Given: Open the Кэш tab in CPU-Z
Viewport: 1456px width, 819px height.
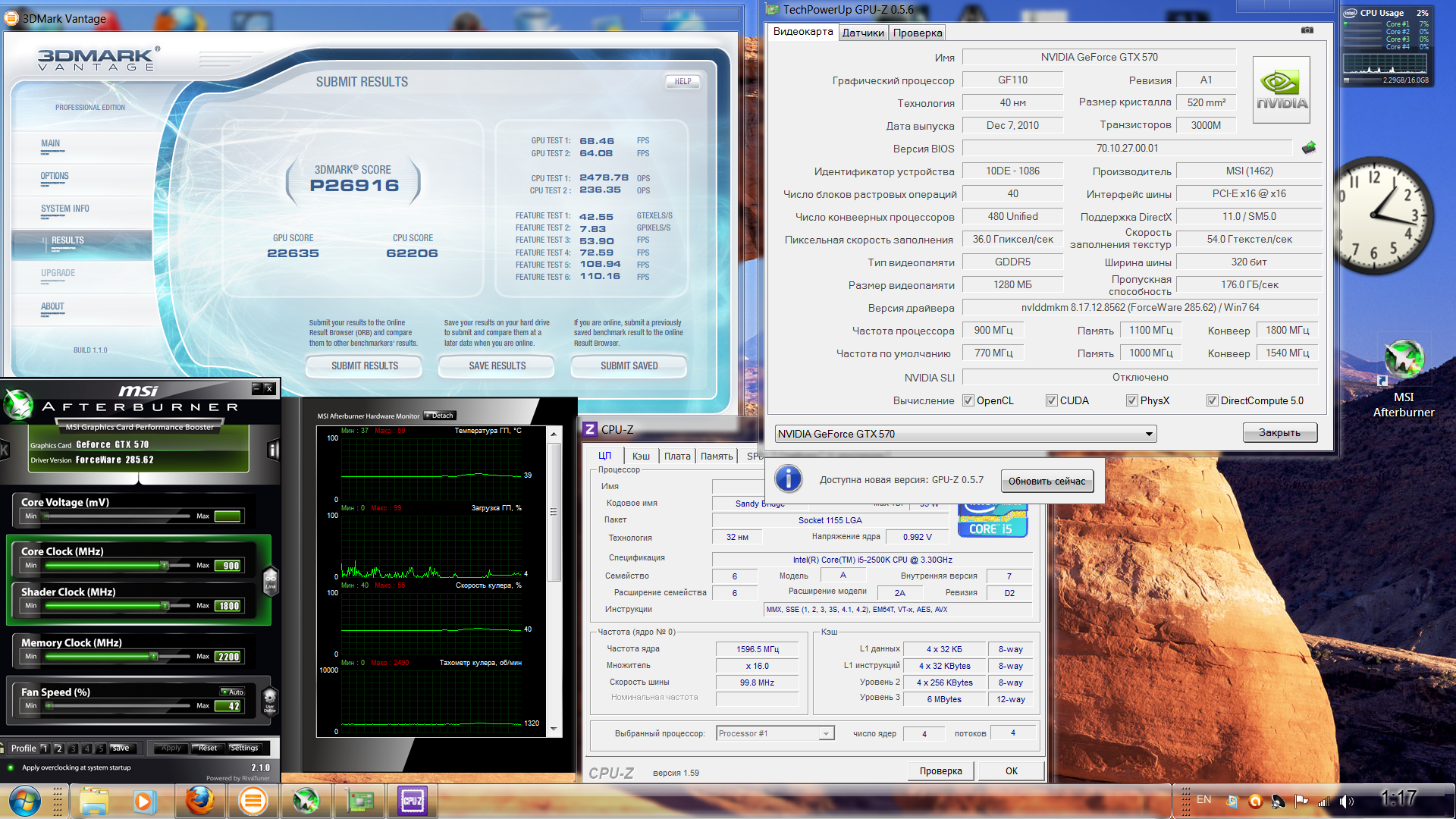Looking at the screenshot, I should (641, 456).
